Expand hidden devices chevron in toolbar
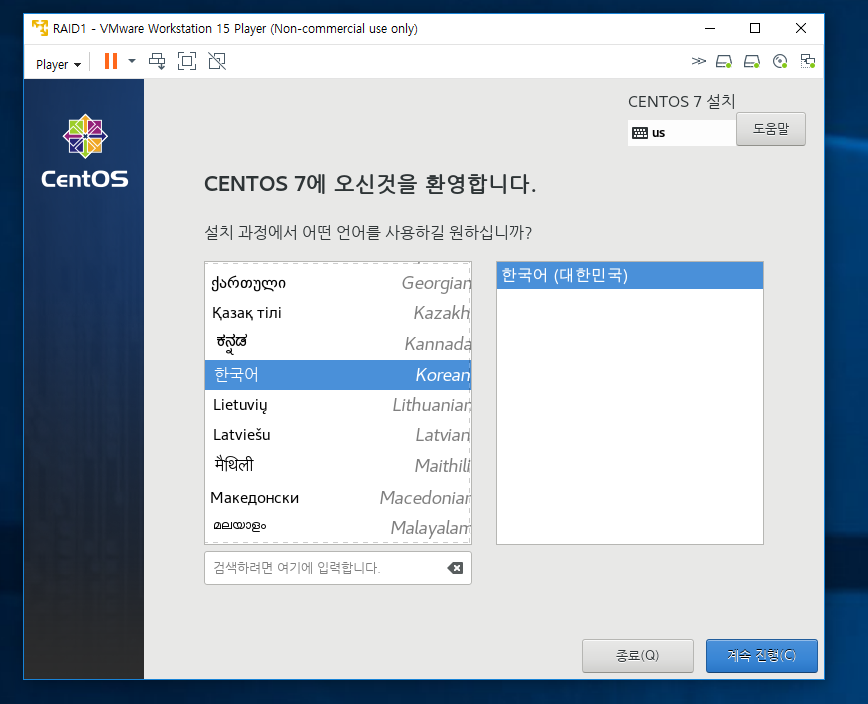Image resolution: width=868 pixels, height=704 pixels. 699,61
